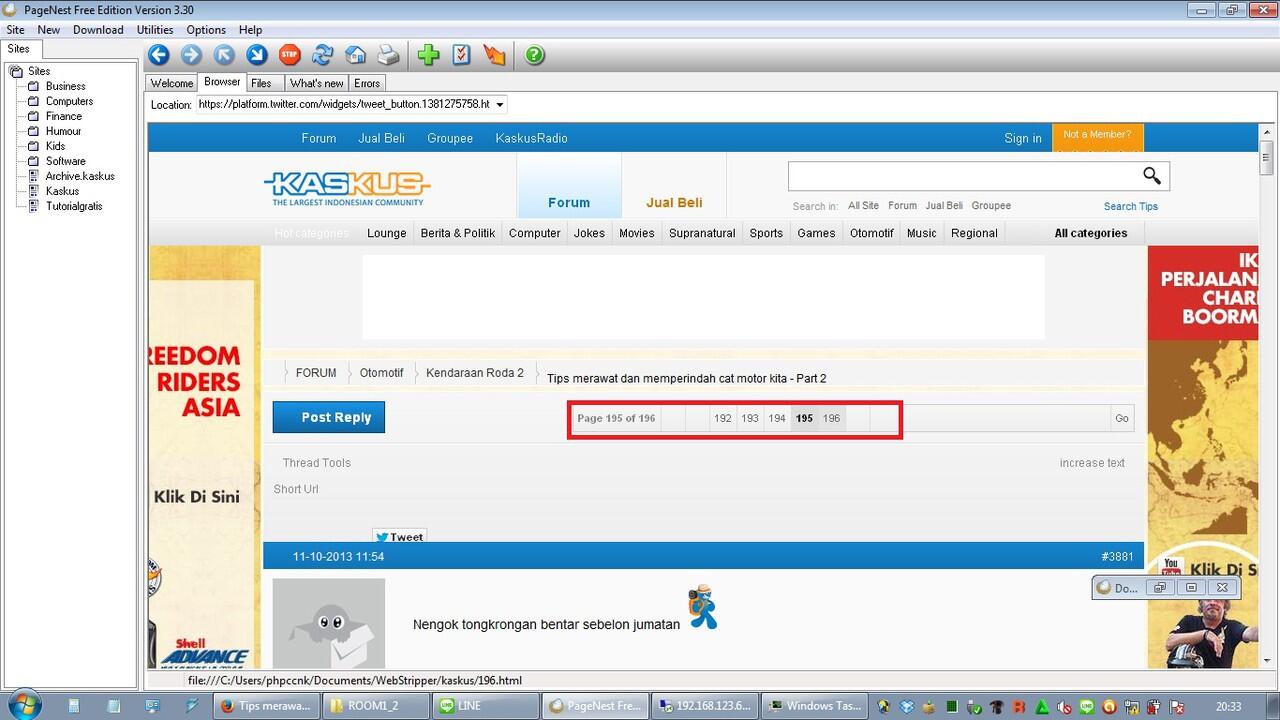This screenshot has width=1280, height=720.
Task: Click the increase text link
Action: [1092, 463]
